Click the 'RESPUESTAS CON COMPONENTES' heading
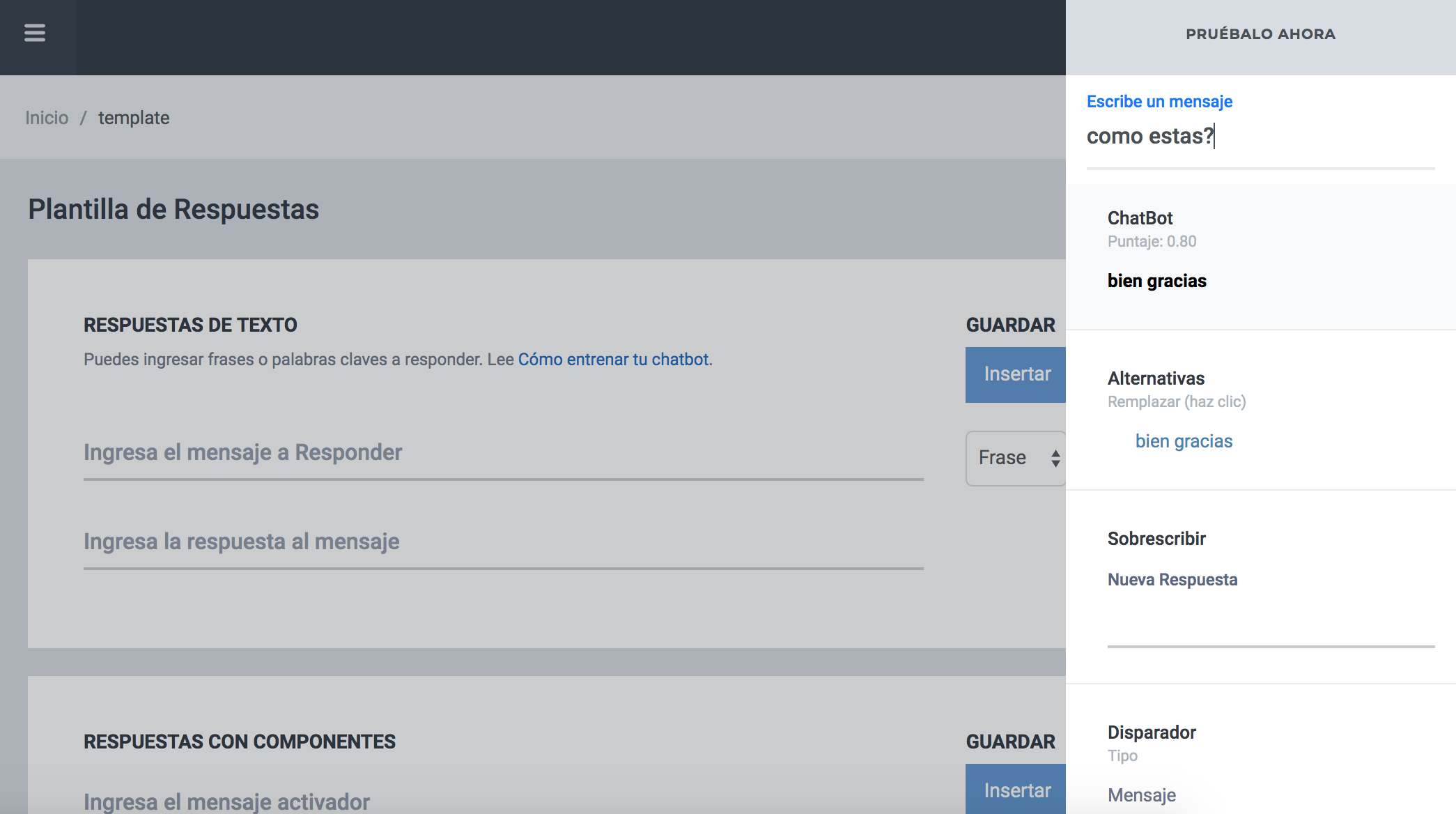Image resolution: width=1456 pixels, height=814 pixels. coord(239,742)
